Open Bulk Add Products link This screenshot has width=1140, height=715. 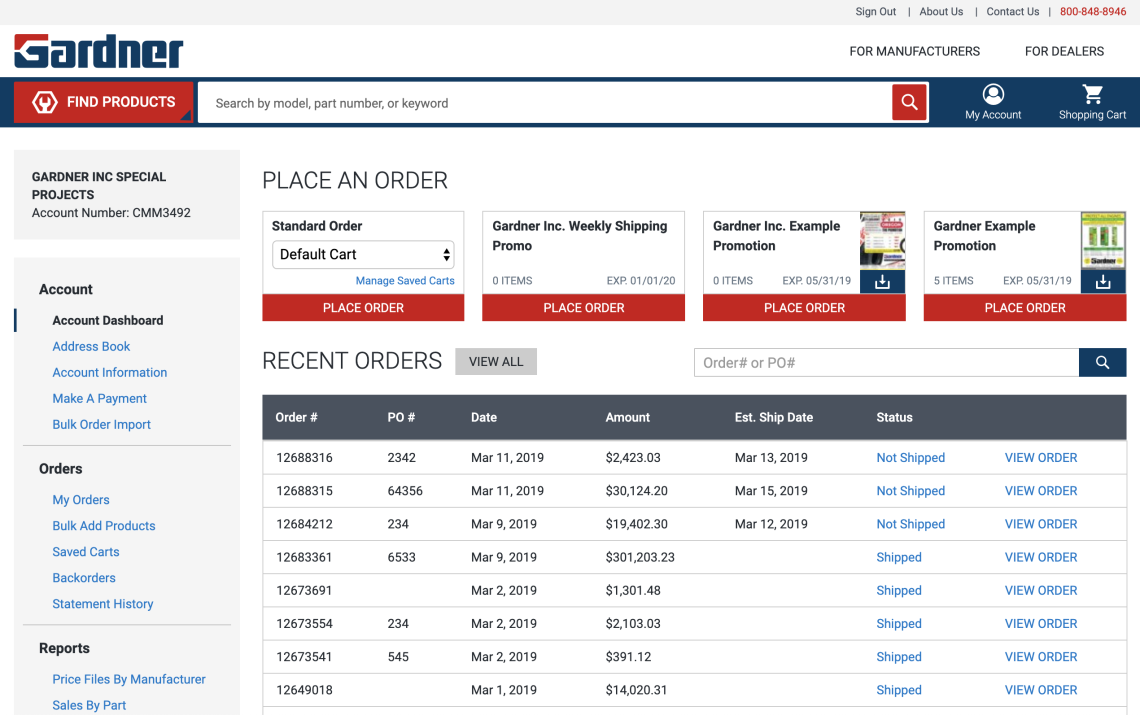click(x=104, y=526)
